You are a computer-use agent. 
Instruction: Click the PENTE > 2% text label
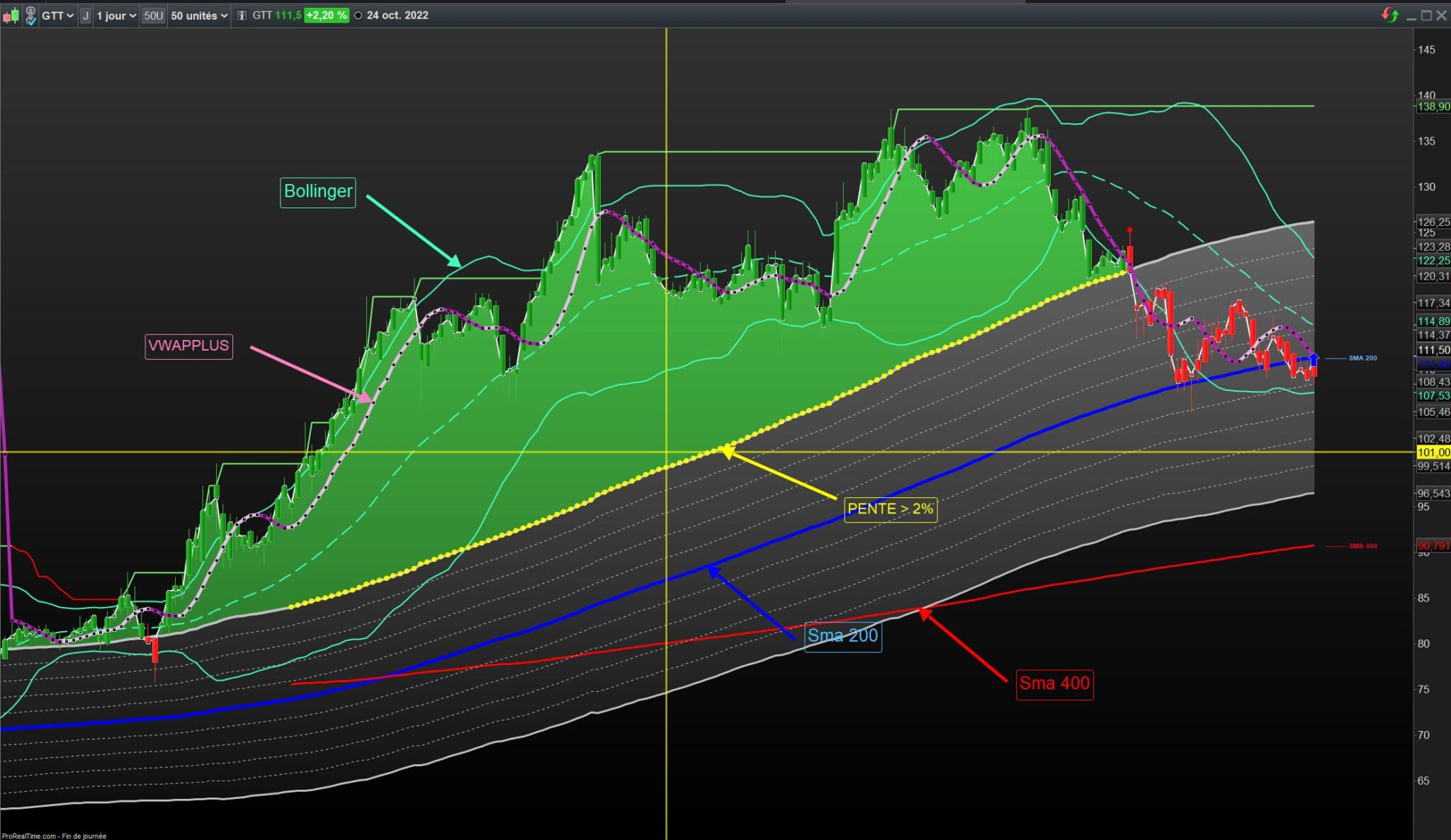click(890, 509)
